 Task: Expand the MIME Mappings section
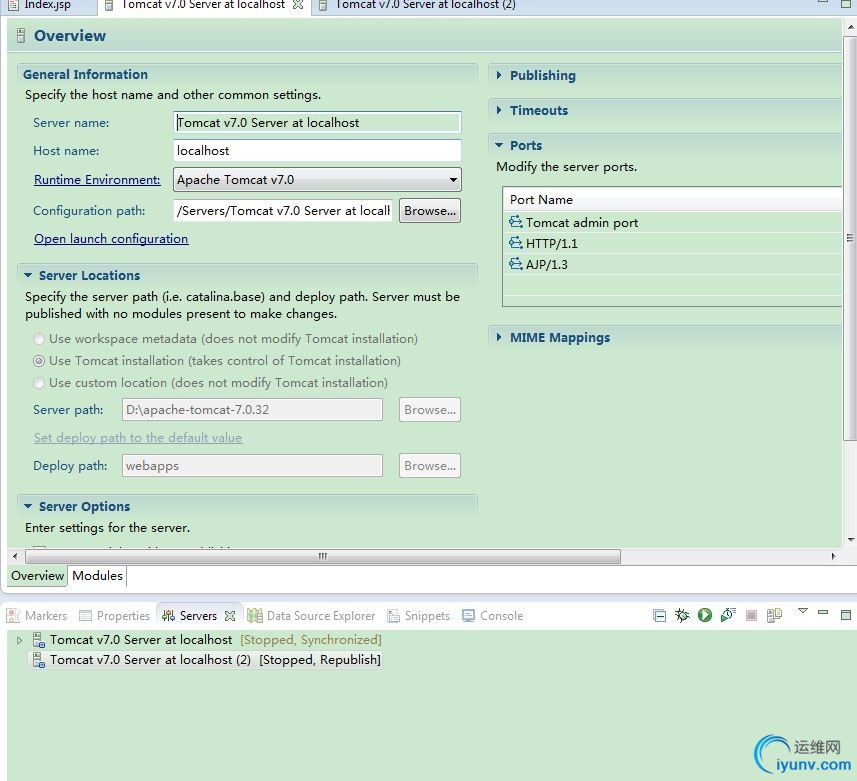pyautogui.click(x=499, y=337)
